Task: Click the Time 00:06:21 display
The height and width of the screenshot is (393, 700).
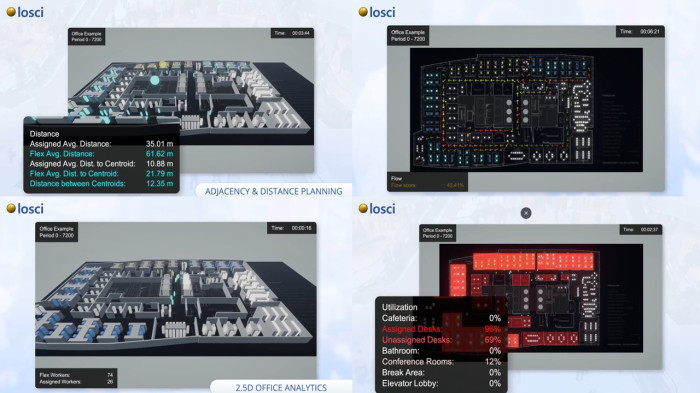Action: point(641,31)
